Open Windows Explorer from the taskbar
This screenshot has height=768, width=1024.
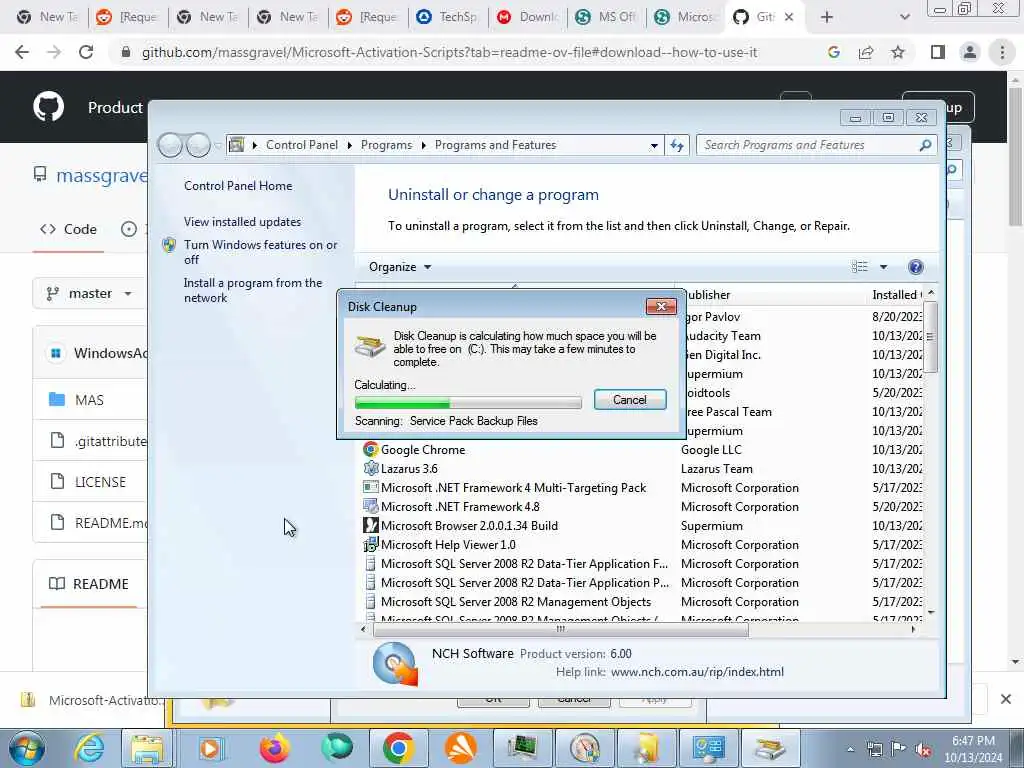tap(148, 748)
